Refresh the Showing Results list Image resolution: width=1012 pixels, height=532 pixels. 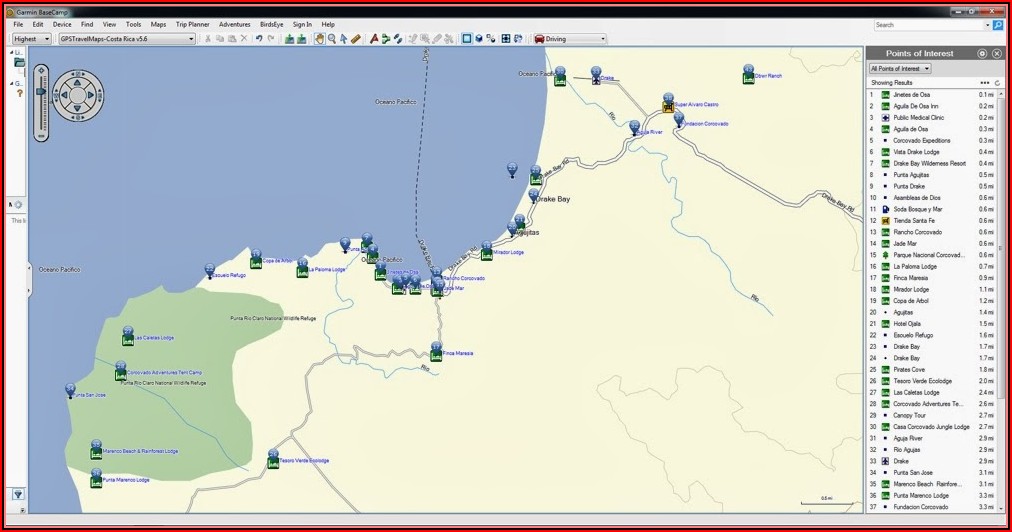(x=997, y=83)
